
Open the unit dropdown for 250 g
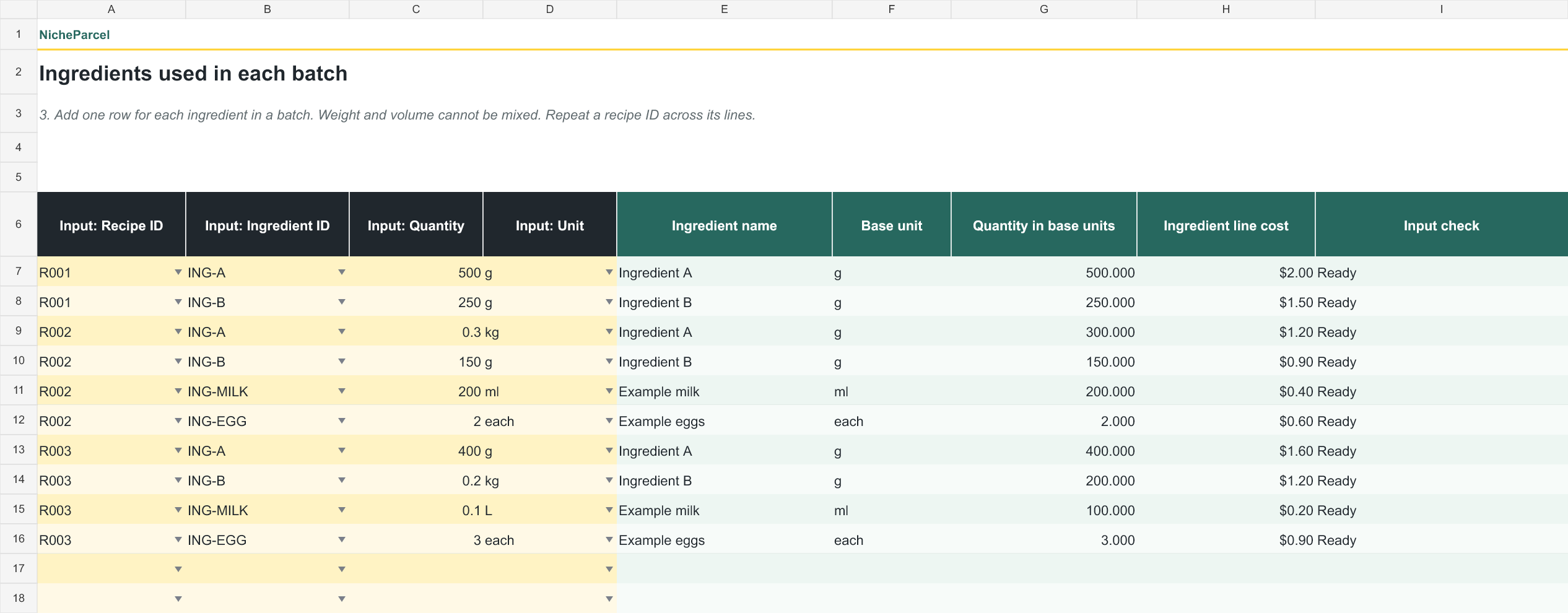tap(609, 302)
